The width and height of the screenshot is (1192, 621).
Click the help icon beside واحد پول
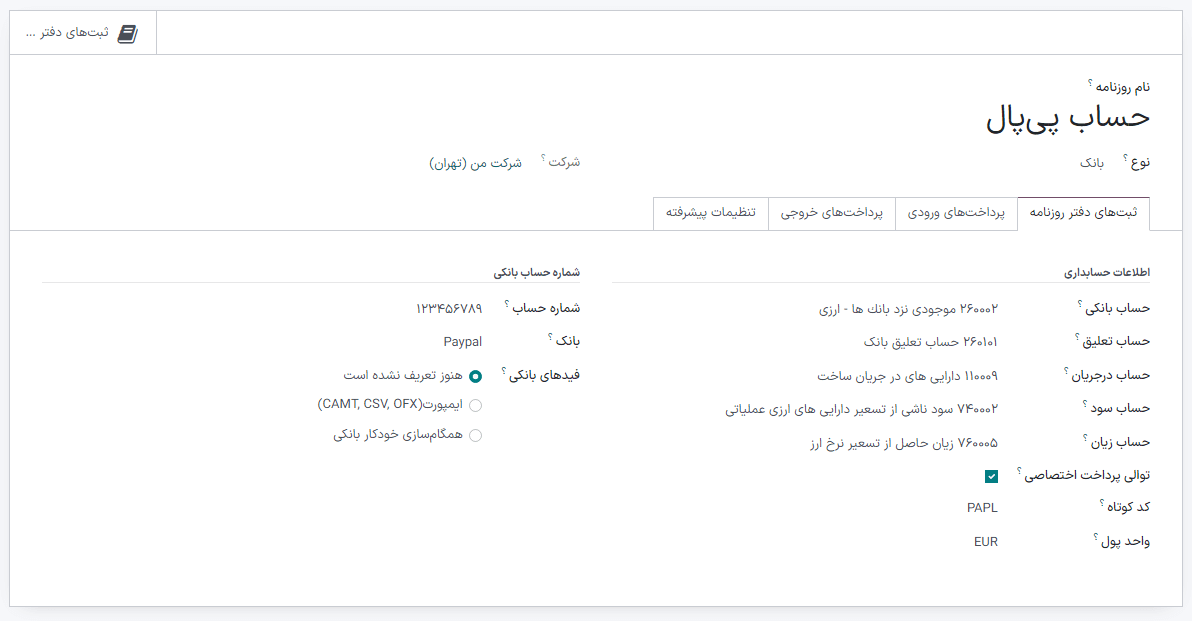tap(1093, 536)
